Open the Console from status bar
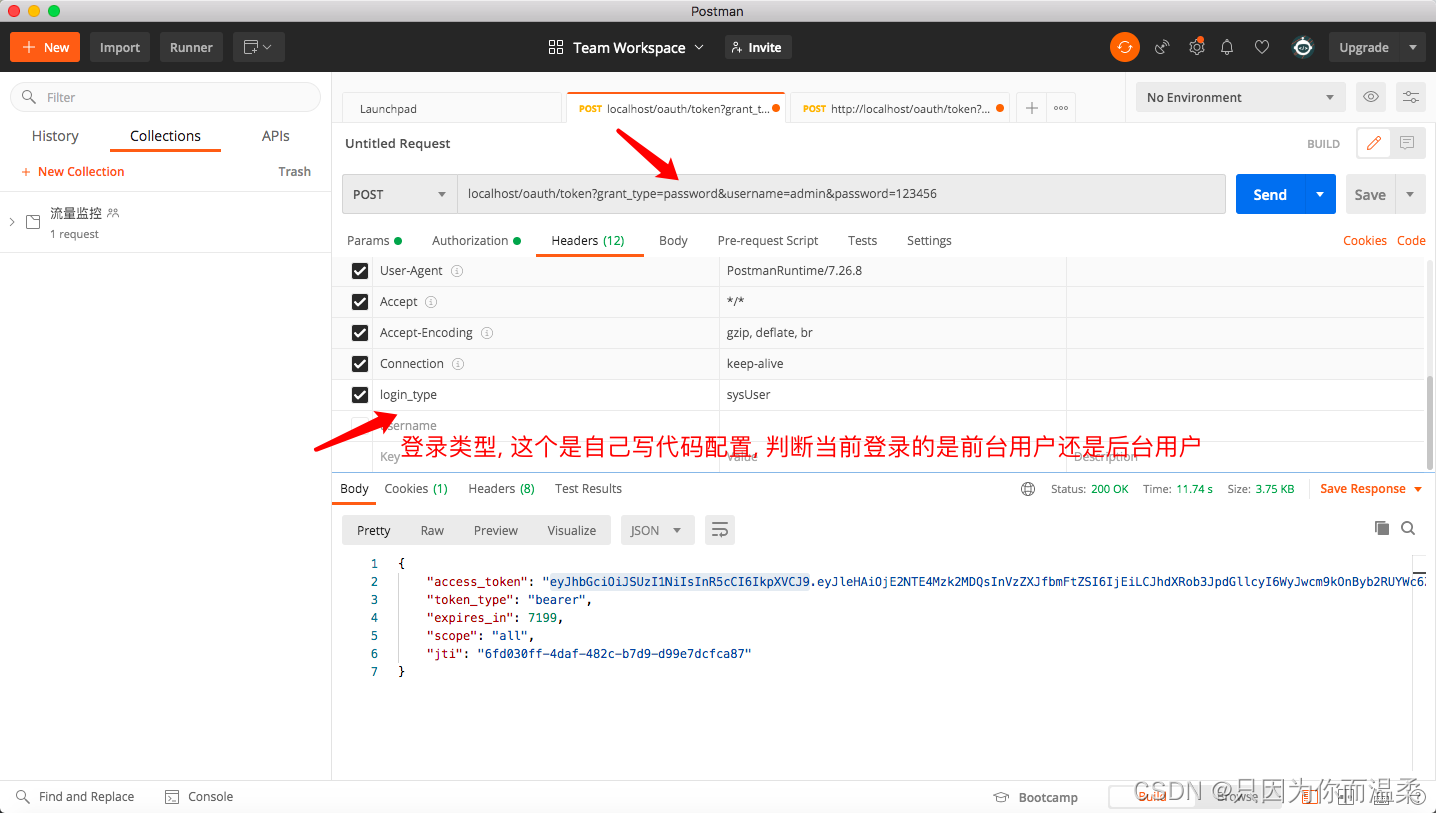The width and height of the screenshot is (1436, 813). click(198, 797)
